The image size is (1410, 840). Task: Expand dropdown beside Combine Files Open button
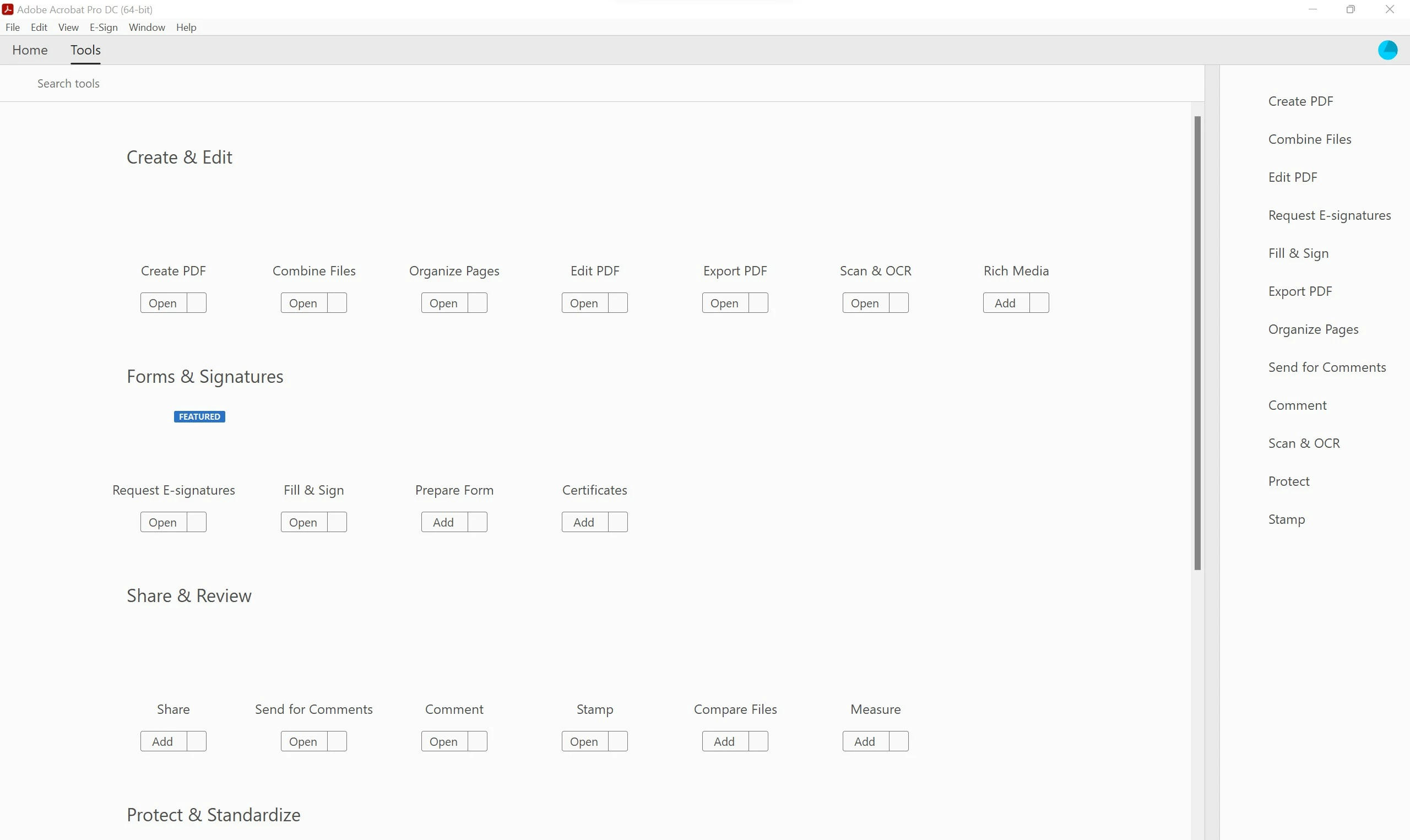coord(337,303)
